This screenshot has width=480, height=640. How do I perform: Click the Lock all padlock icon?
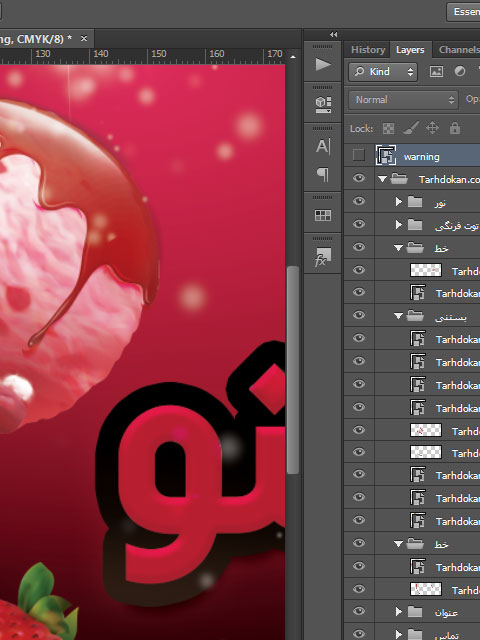455,128
